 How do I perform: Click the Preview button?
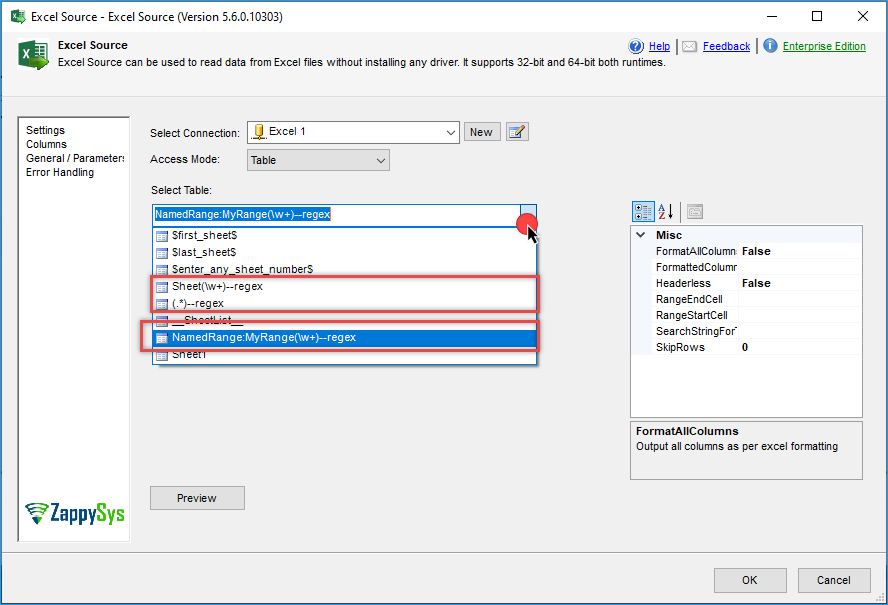pyautogui.click(x=197, y=498)
